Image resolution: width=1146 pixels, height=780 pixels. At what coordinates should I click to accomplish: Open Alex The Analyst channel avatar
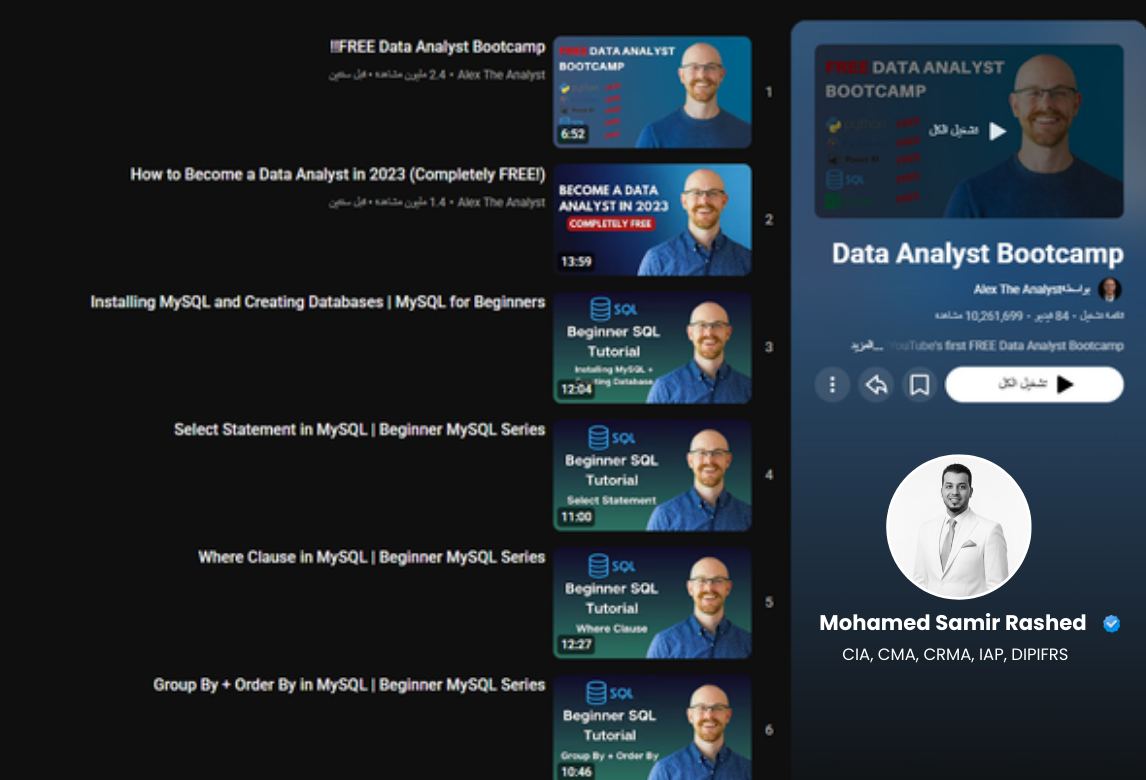pos(1109,289)
